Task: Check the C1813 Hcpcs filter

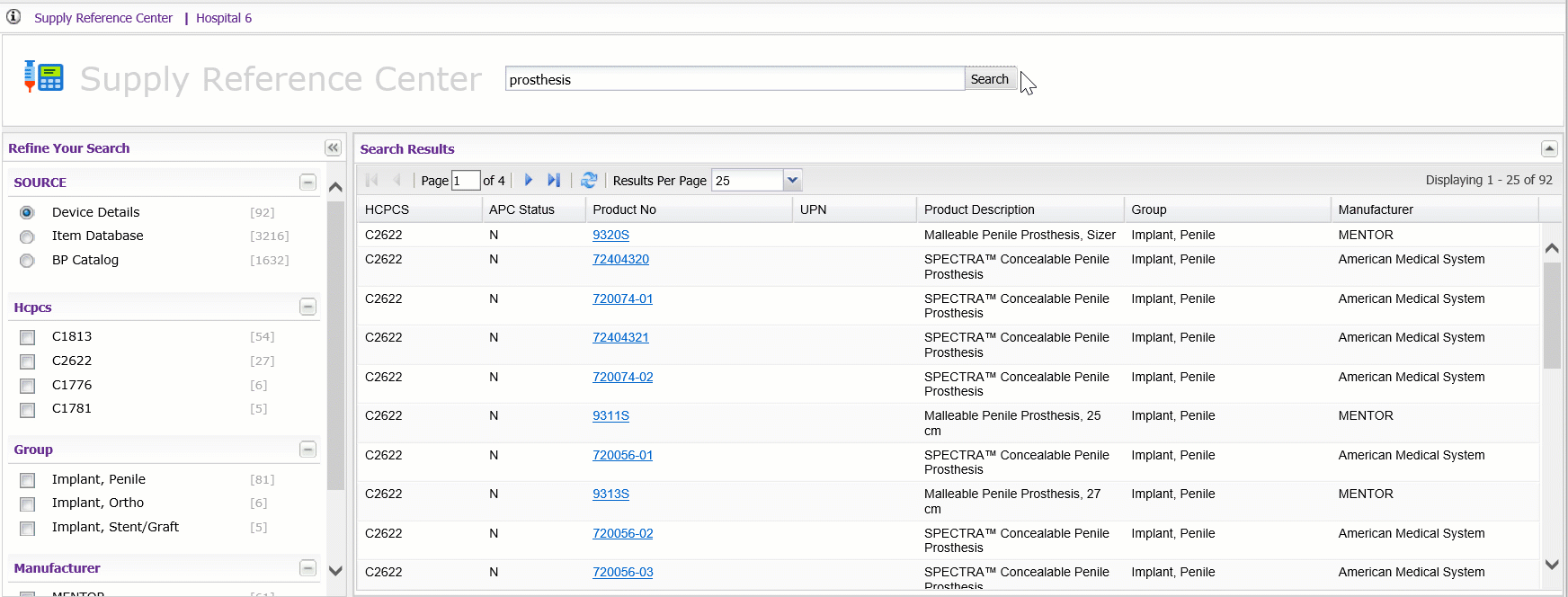Action: coord(28,337)
